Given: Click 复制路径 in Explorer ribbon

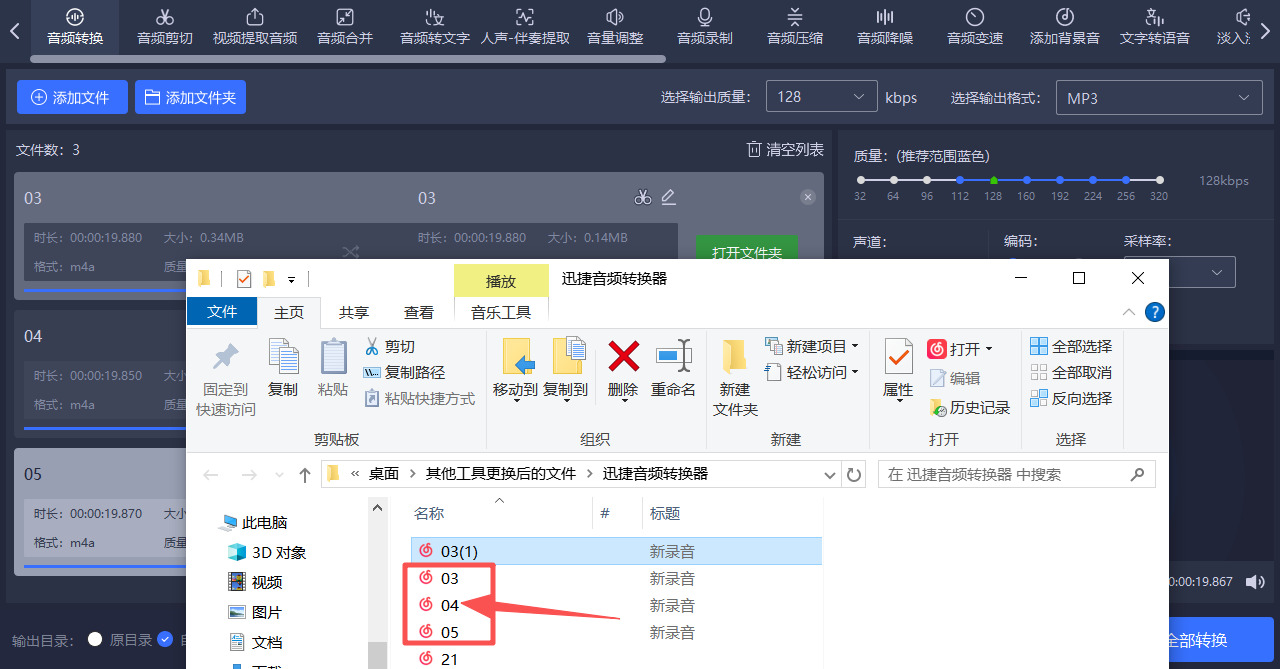Looking at the screenshot, I should tap(403, 373).
